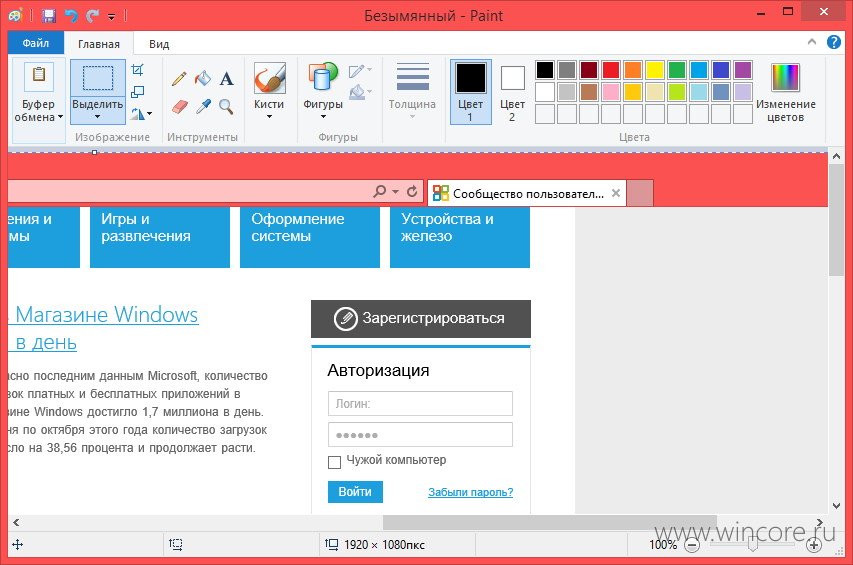Screen dimensions: 853x565
Task: Collapse the ribbon with the up chevron
Action: (812, 42)
